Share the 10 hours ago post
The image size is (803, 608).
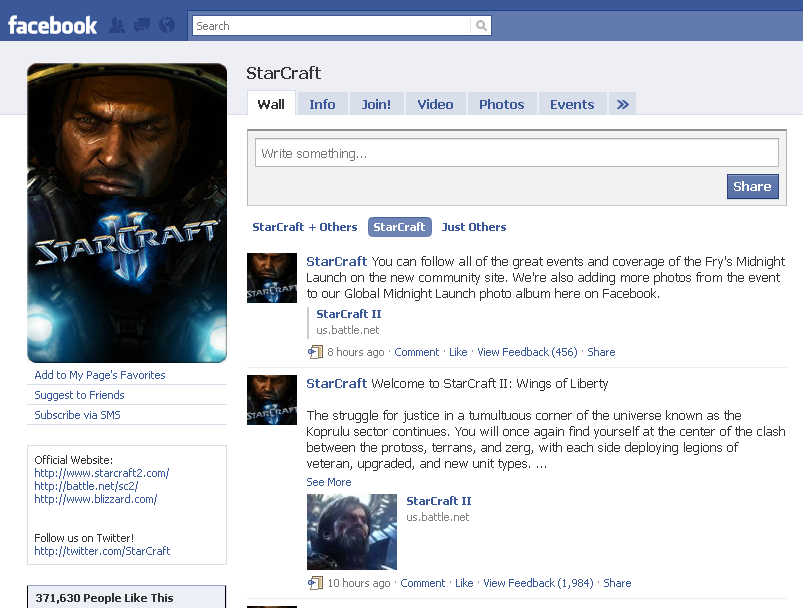(x=617, y=583)
